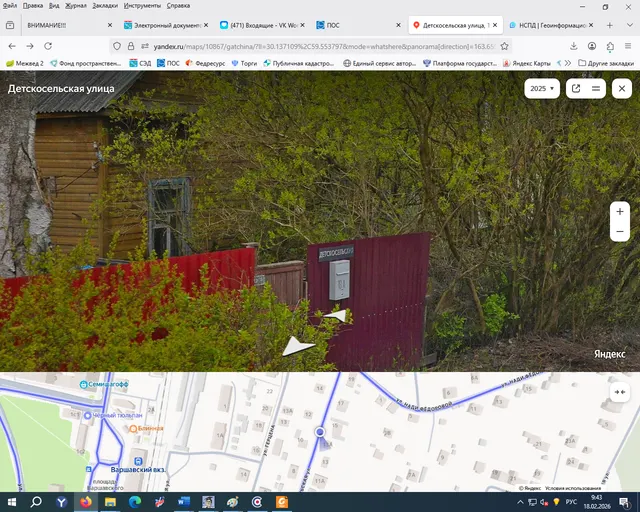This screenshot has width=640, height=512.
Task: Open the Firefox account icon
Action: (592, 46)
